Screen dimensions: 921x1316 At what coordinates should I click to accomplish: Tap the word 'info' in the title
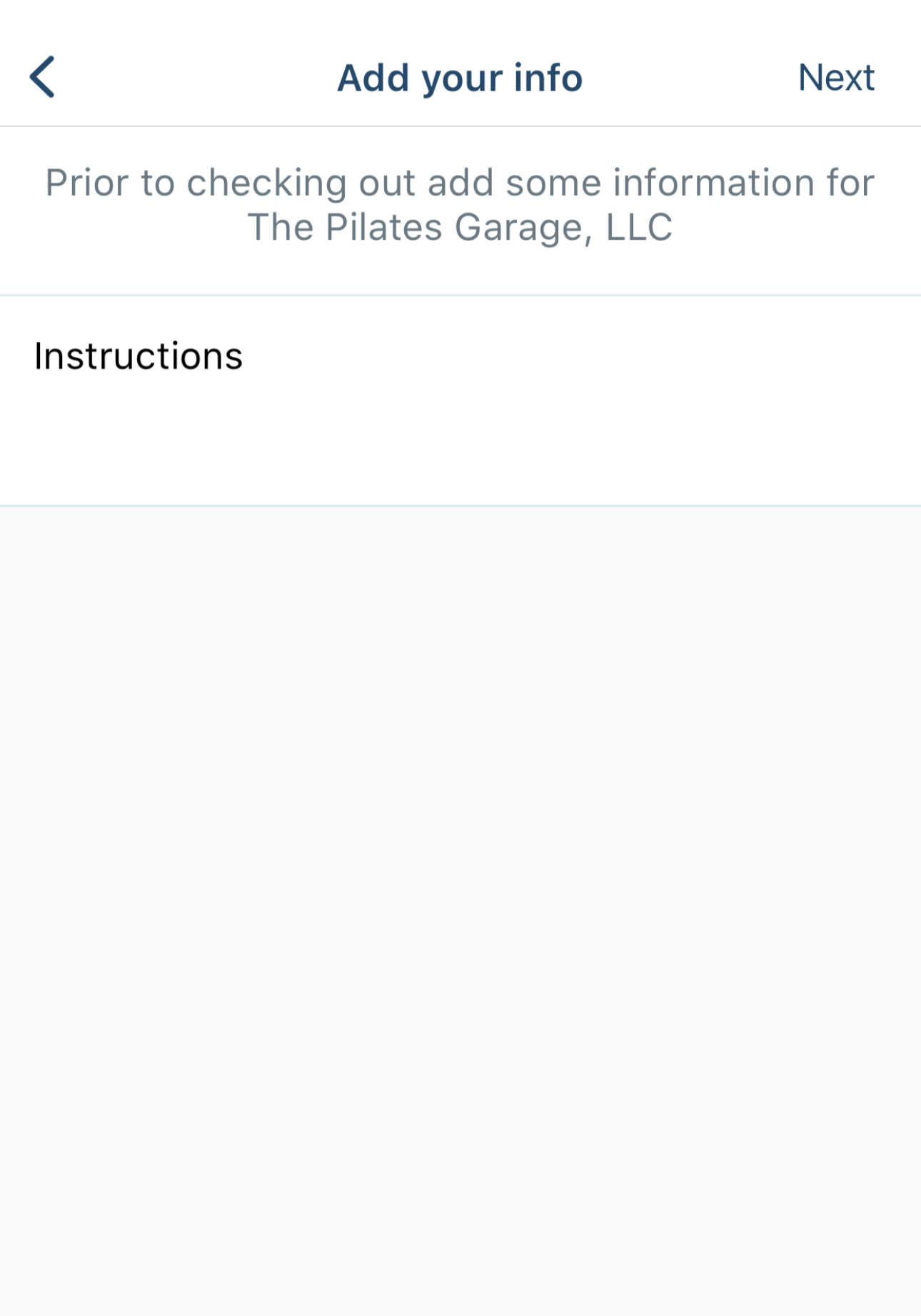point(548,77)
